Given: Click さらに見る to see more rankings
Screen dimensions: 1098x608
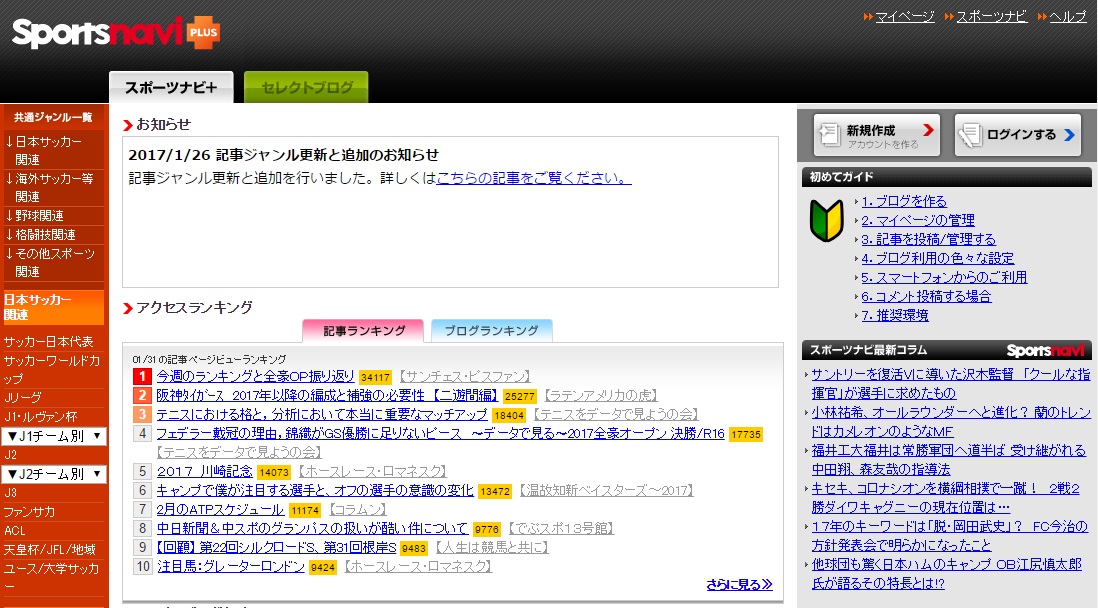Looking at the screenshot, I should [x=739, y=584].
